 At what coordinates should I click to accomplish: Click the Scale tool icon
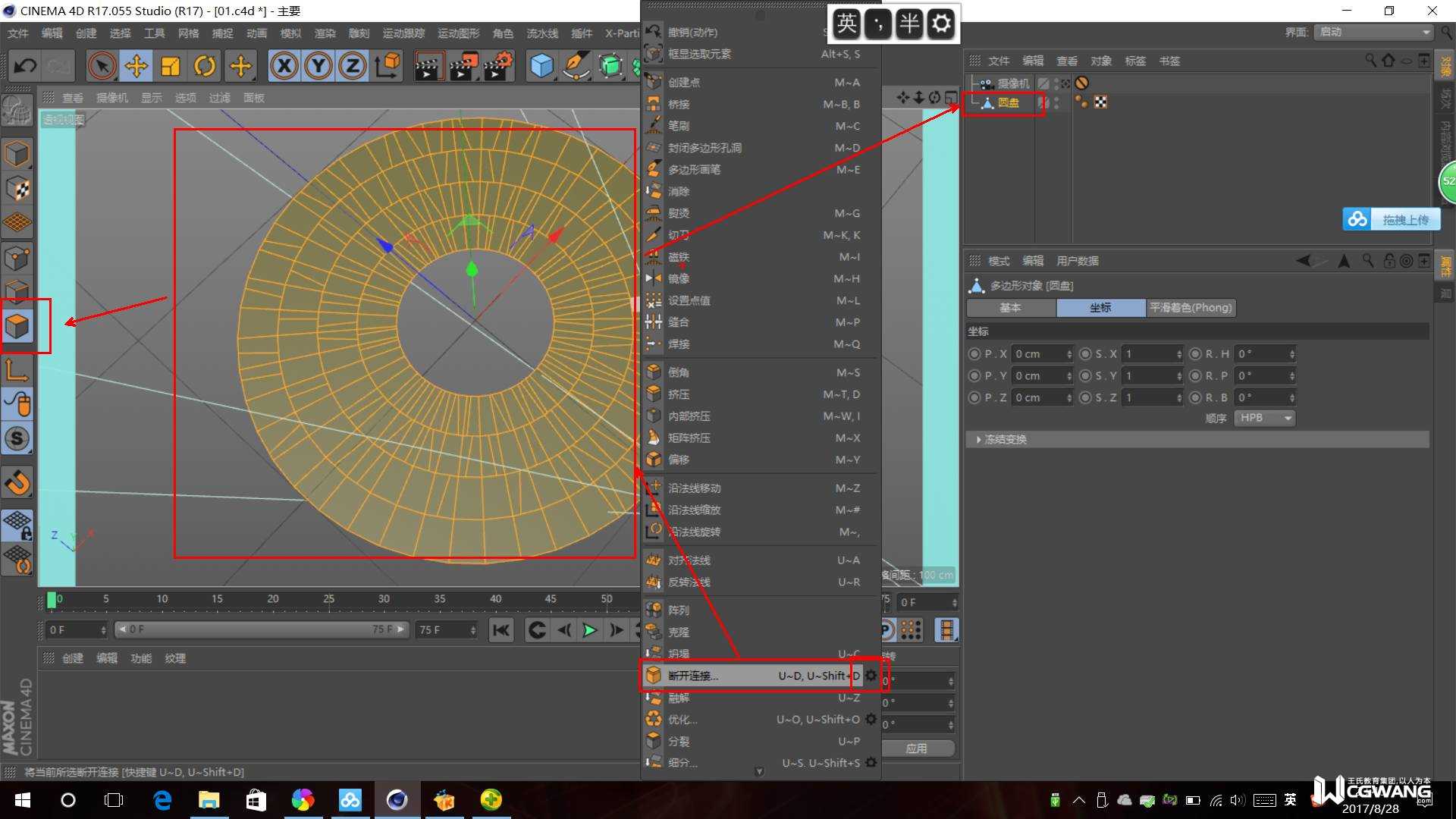[171, 66]
